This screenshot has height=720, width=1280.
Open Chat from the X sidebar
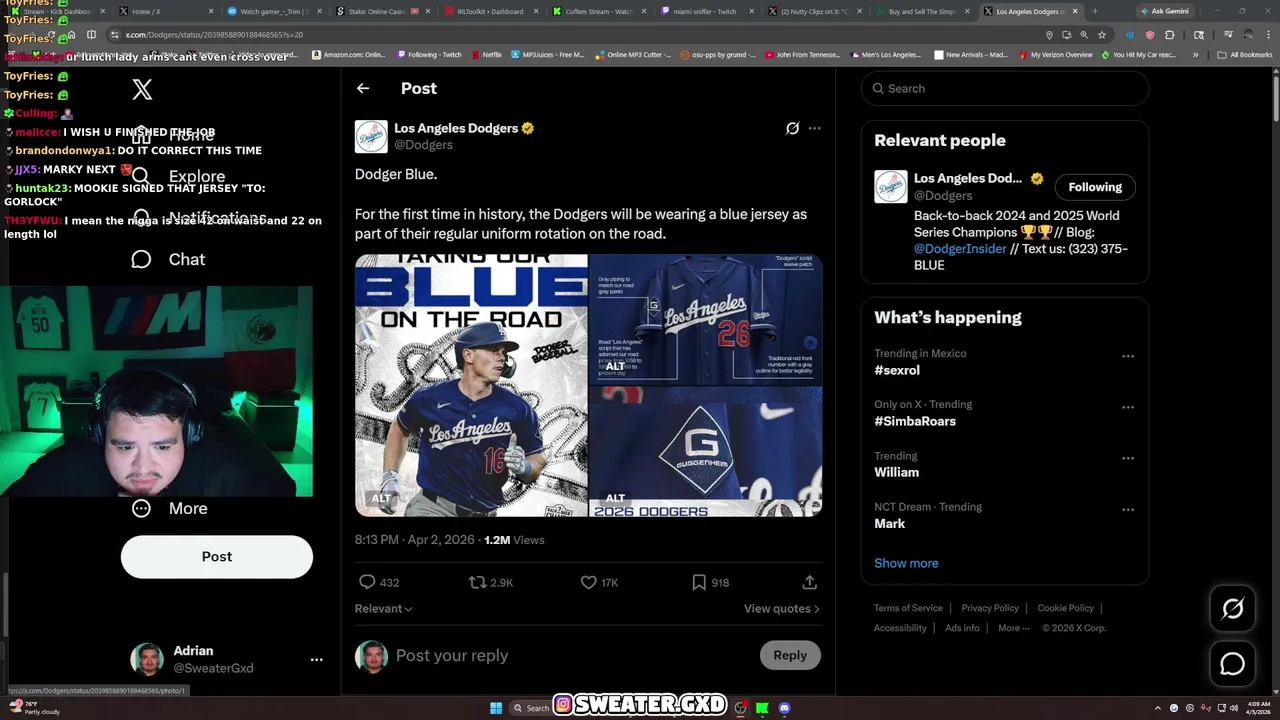(168, 259)
